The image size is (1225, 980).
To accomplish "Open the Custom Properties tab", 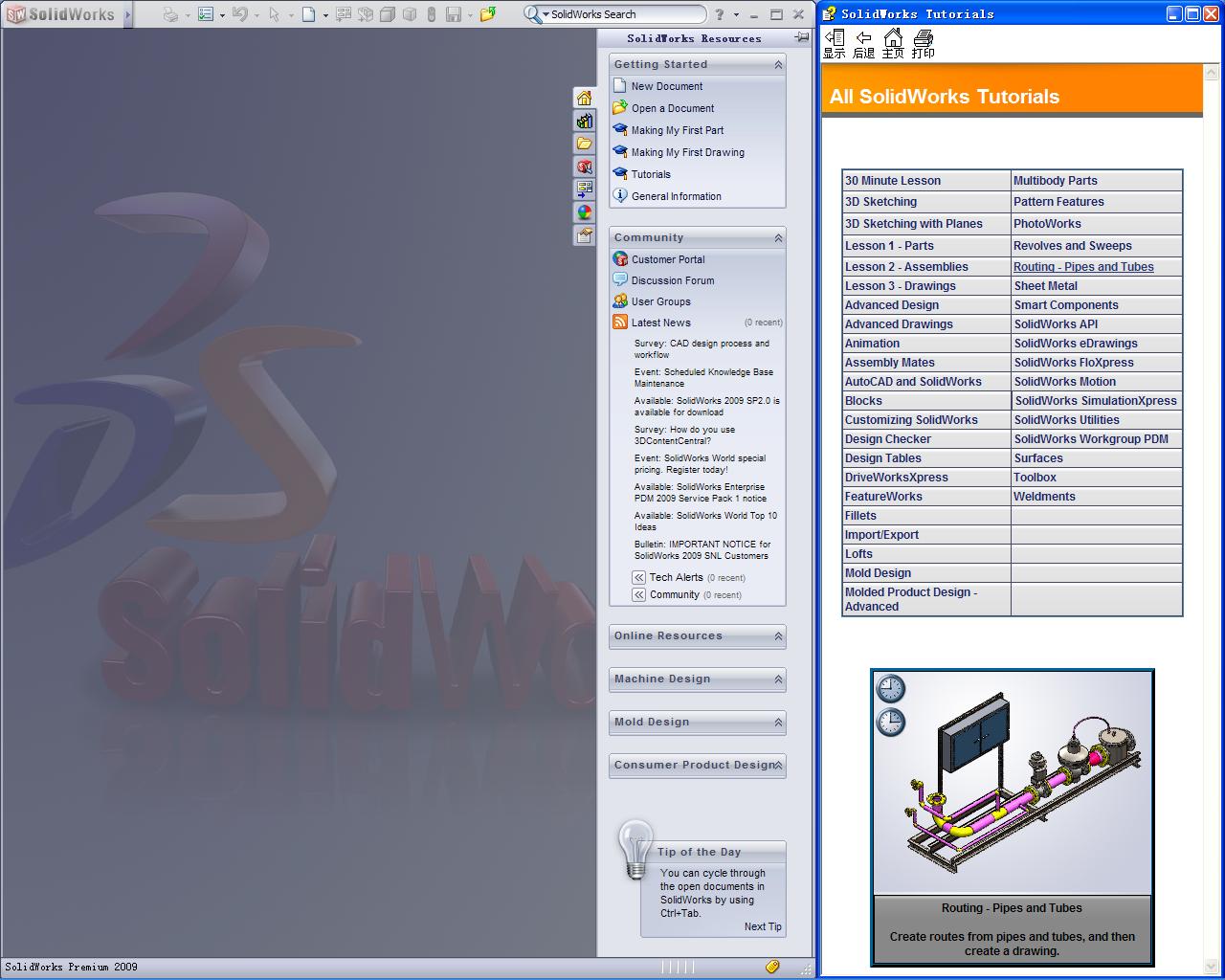I will [x=584, y=235].
